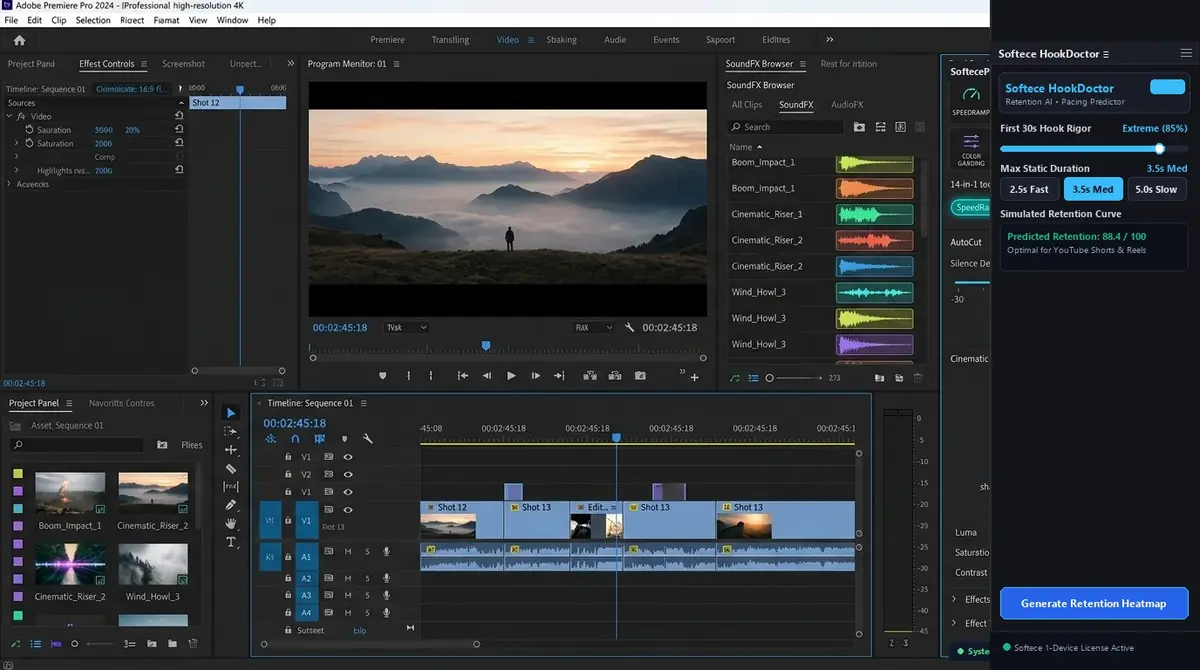Click Generate Retention Heatmap button
The height and width of the screenshot is (670, 1200).
coord(1093,603)
